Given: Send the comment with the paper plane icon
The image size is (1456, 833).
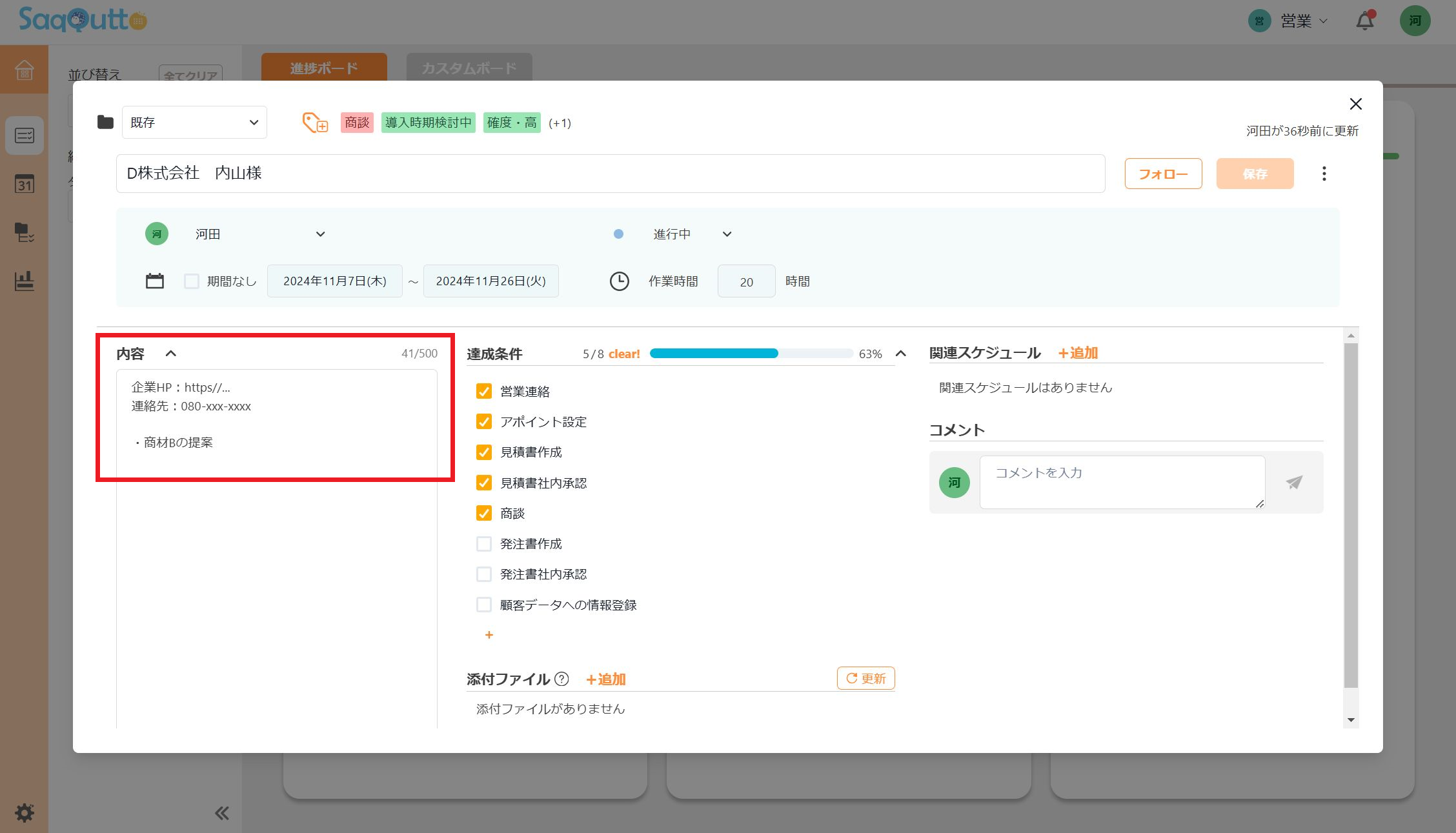Looking at the screenshot, I should tap(1294, 482).
